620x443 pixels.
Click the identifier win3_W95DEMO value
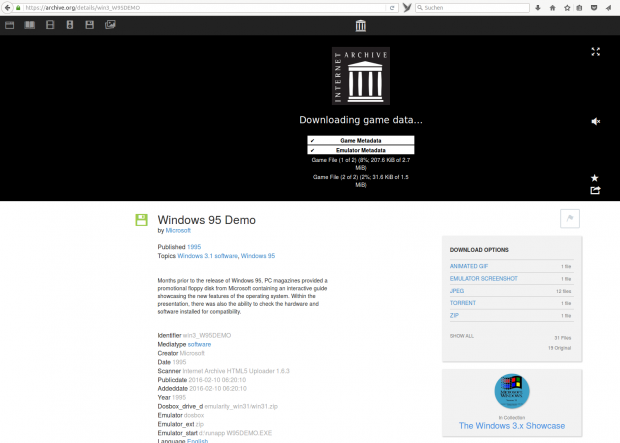tap(207, 335)
